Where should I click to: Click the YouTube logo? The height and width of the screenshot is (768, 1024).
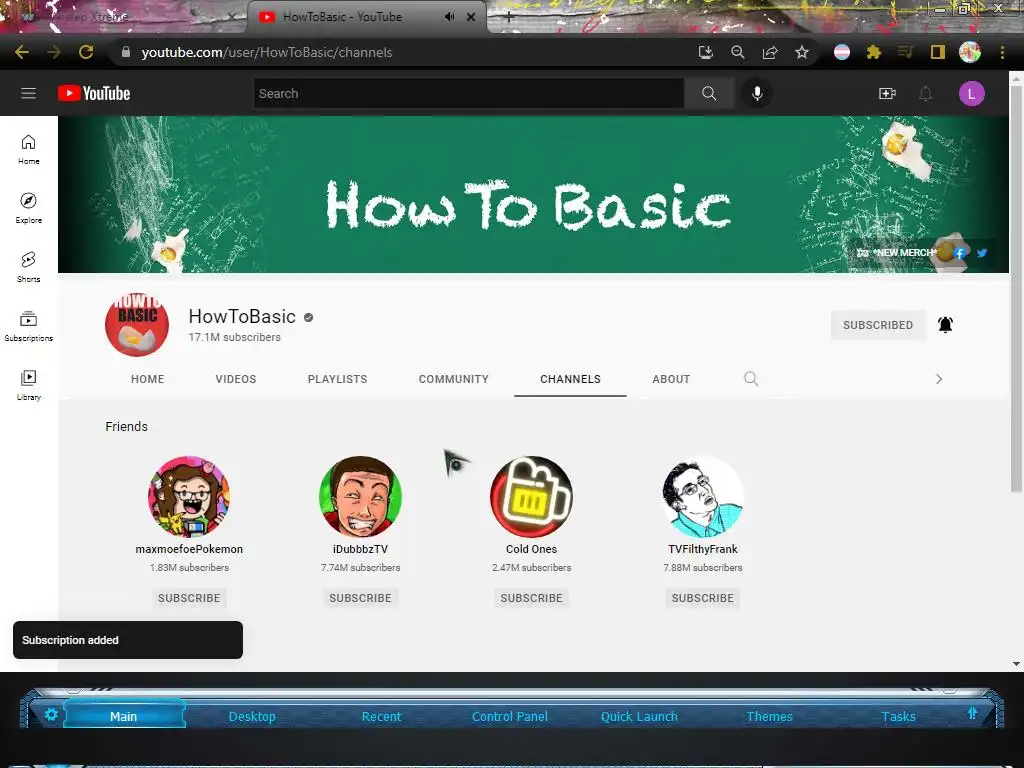94,93
